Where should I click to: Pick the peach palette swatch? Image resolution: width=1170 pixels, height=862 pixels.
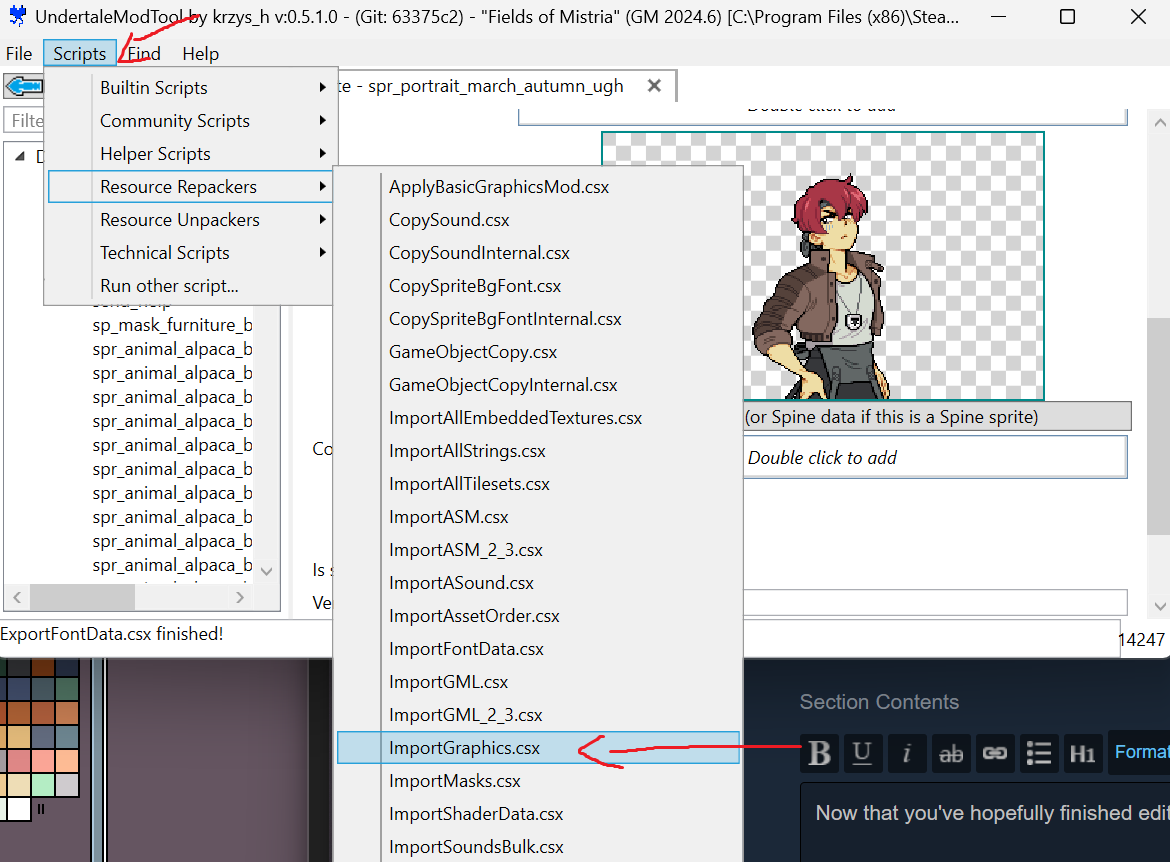[67, 761]
